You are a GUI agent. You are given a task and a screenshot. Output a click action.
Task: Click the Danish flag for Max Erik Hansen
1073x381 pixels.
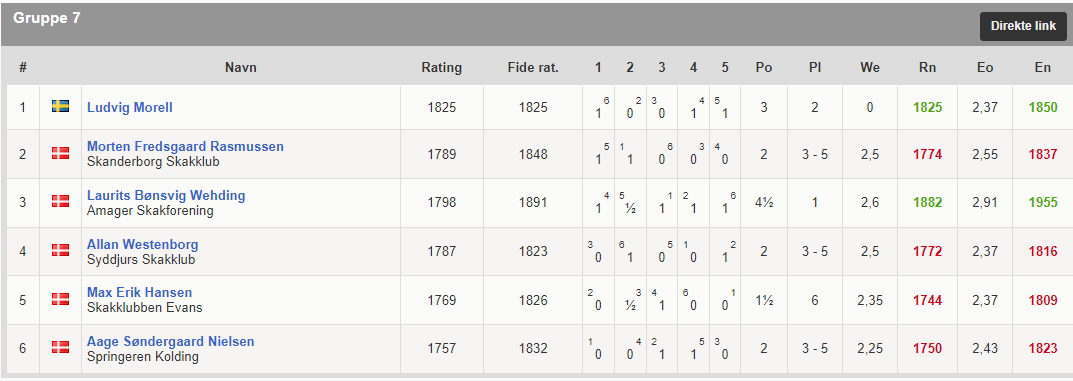pos(60,300)
